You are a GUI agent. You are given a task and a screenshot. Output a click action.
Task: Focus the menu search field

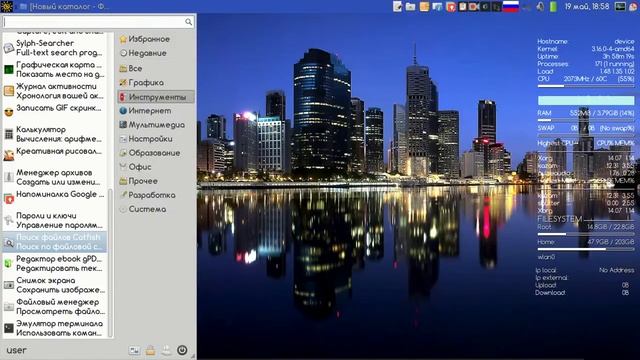pyautogui.click(x=98, y=22)
